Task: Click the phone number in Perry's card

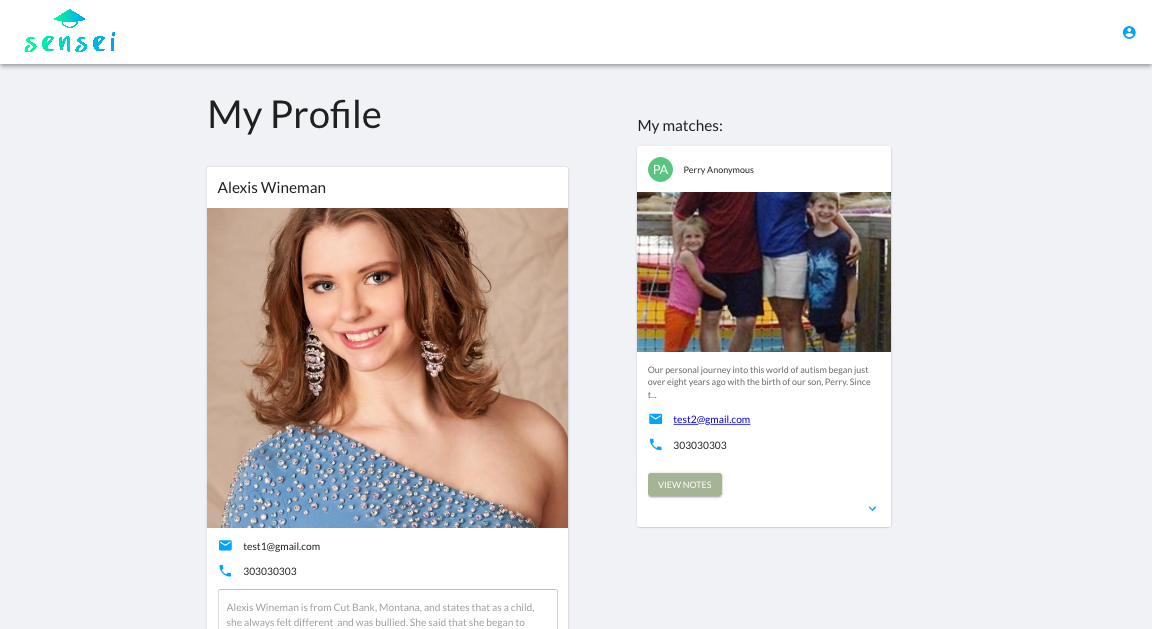Action: point(699,445)
